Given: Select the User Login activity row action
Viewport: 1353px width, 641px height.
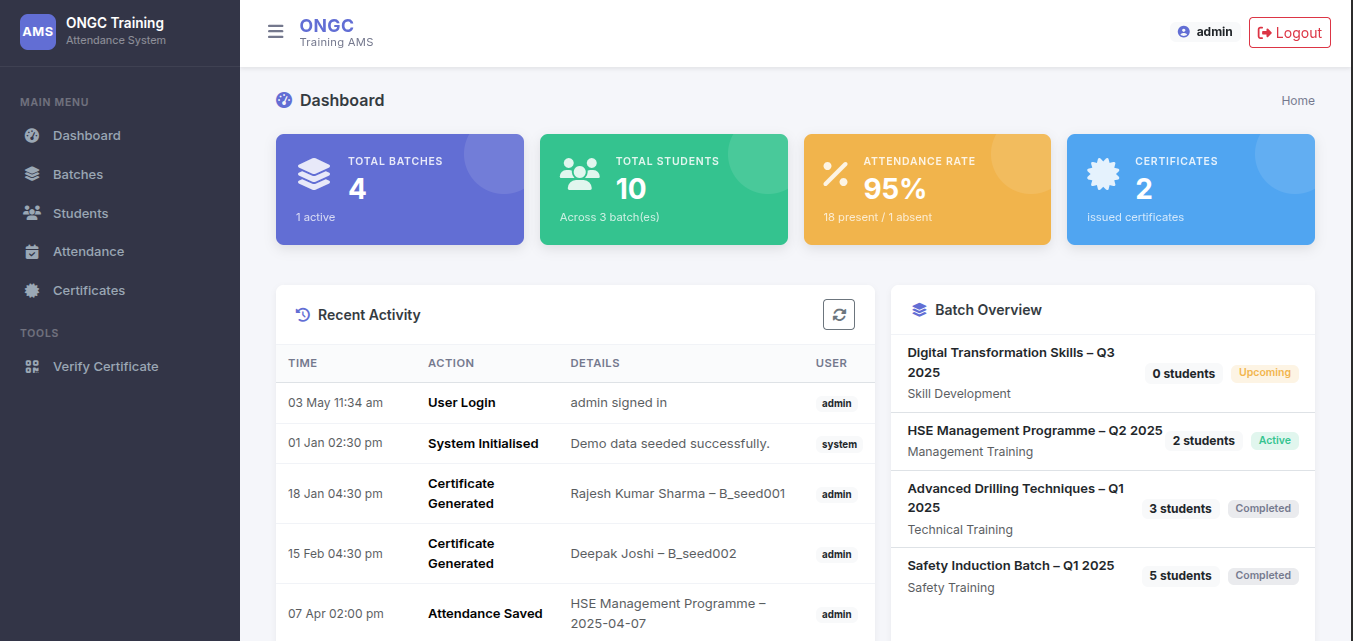Looking at the screenshot, I should [462, 403].
